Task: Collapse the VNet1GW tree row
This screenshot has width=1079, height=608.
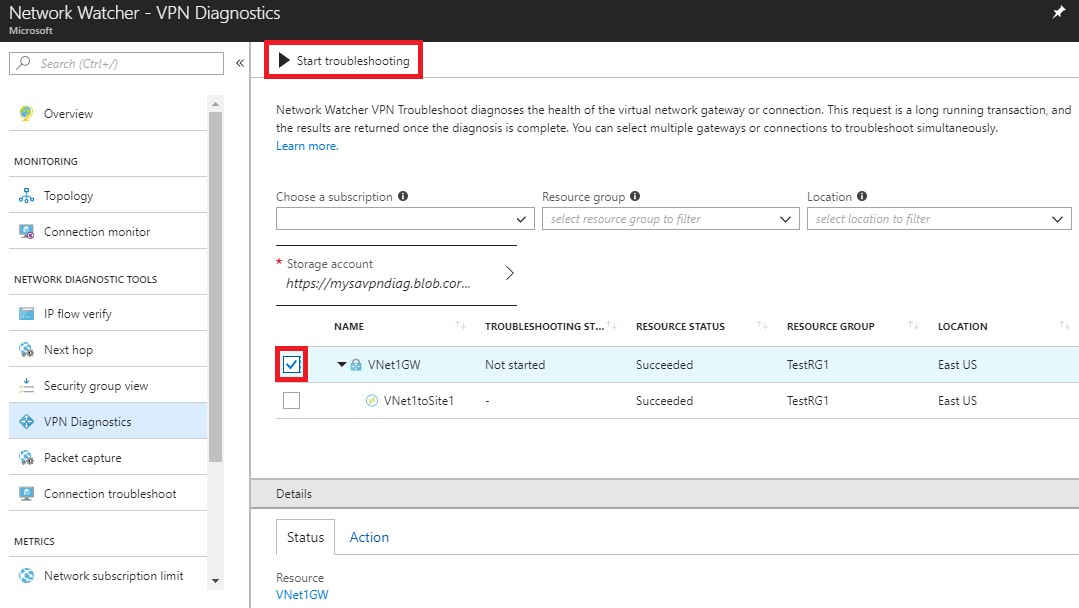Action: point(342,365)
